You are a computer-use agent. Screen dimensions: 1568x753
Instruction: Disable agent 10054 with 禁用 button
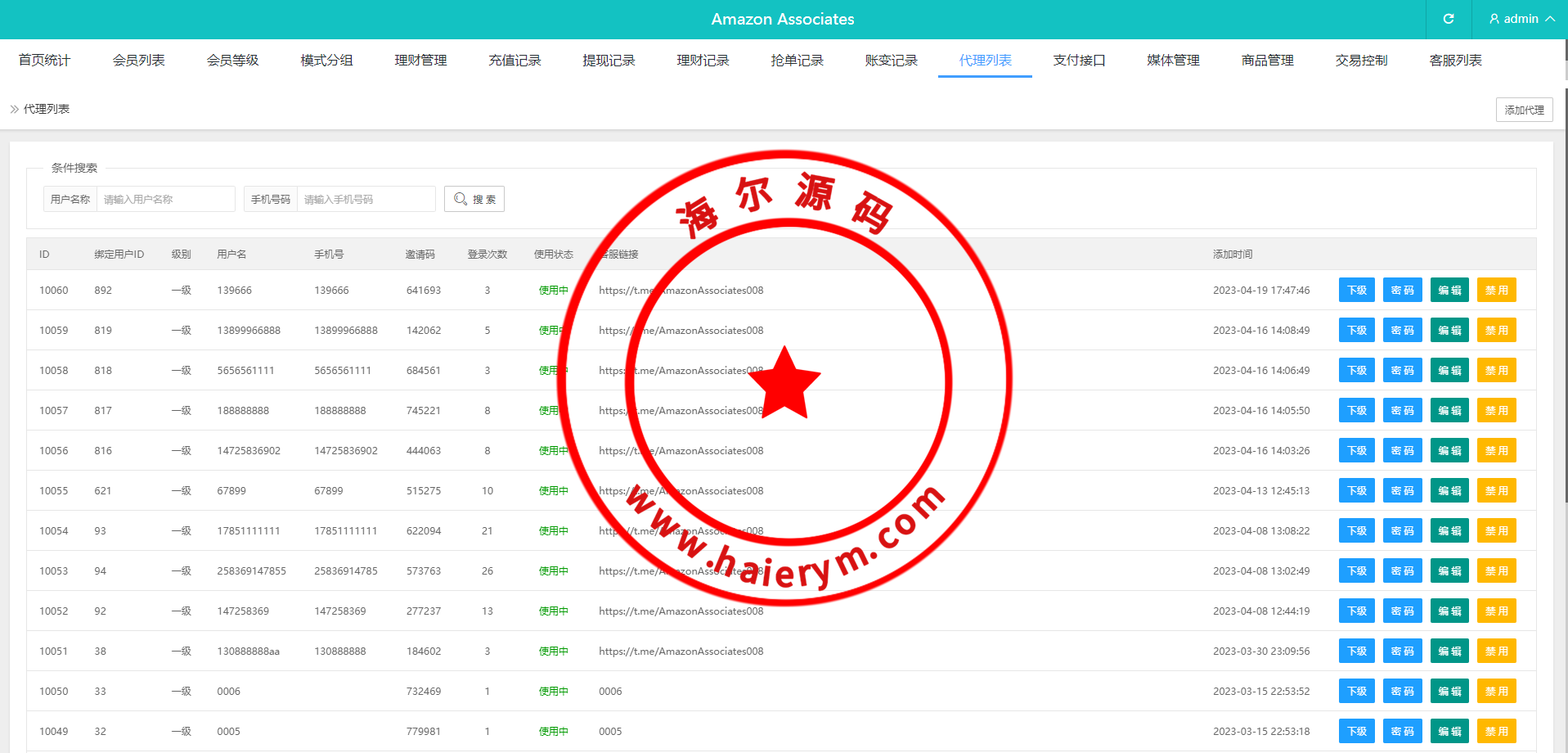coord(1496,531)
